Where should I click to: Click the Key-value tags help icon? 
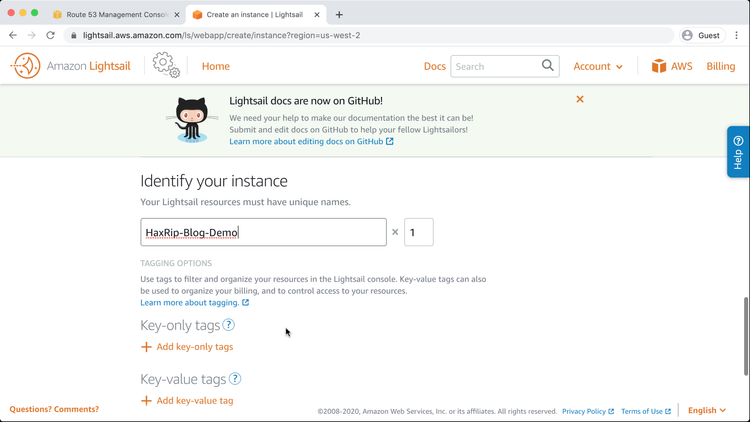tap(235, 379)
